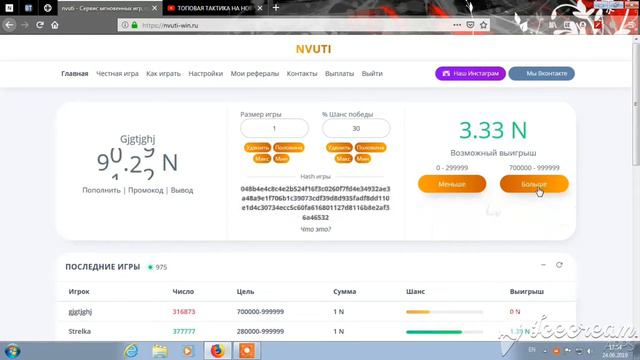Focus the % Шанс победы input field
The height and width of the screenshot is (360, 640).
(356, 128)
